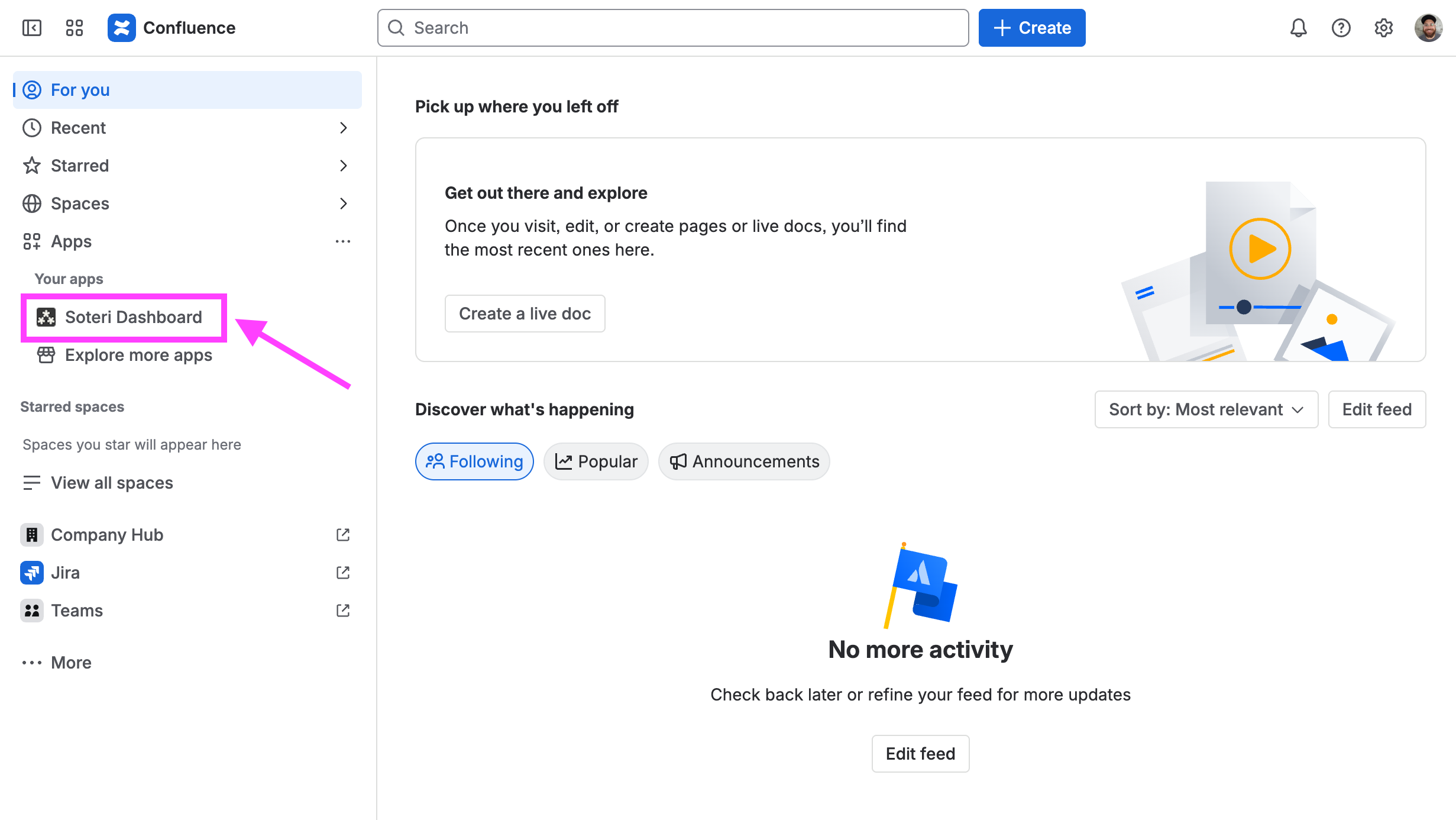This screenshot has height=820, width=1456.
Task: Expand the Starred section chevron
Action: click(x=343, y=166)
